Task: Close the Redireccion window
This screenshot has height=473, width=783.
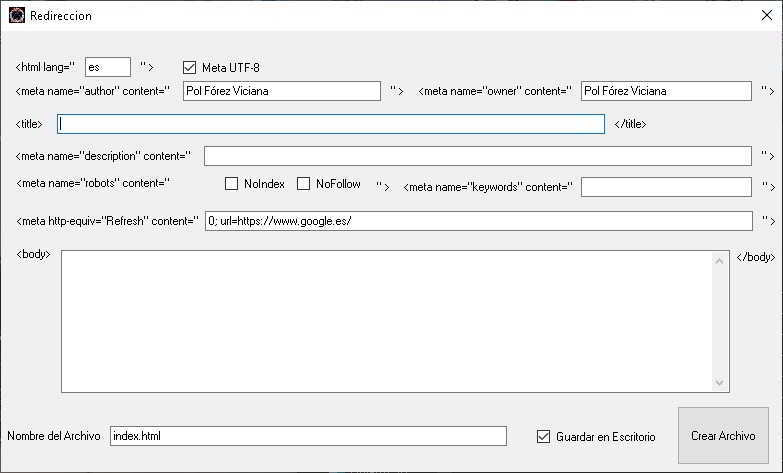Action: coord(766,16)
